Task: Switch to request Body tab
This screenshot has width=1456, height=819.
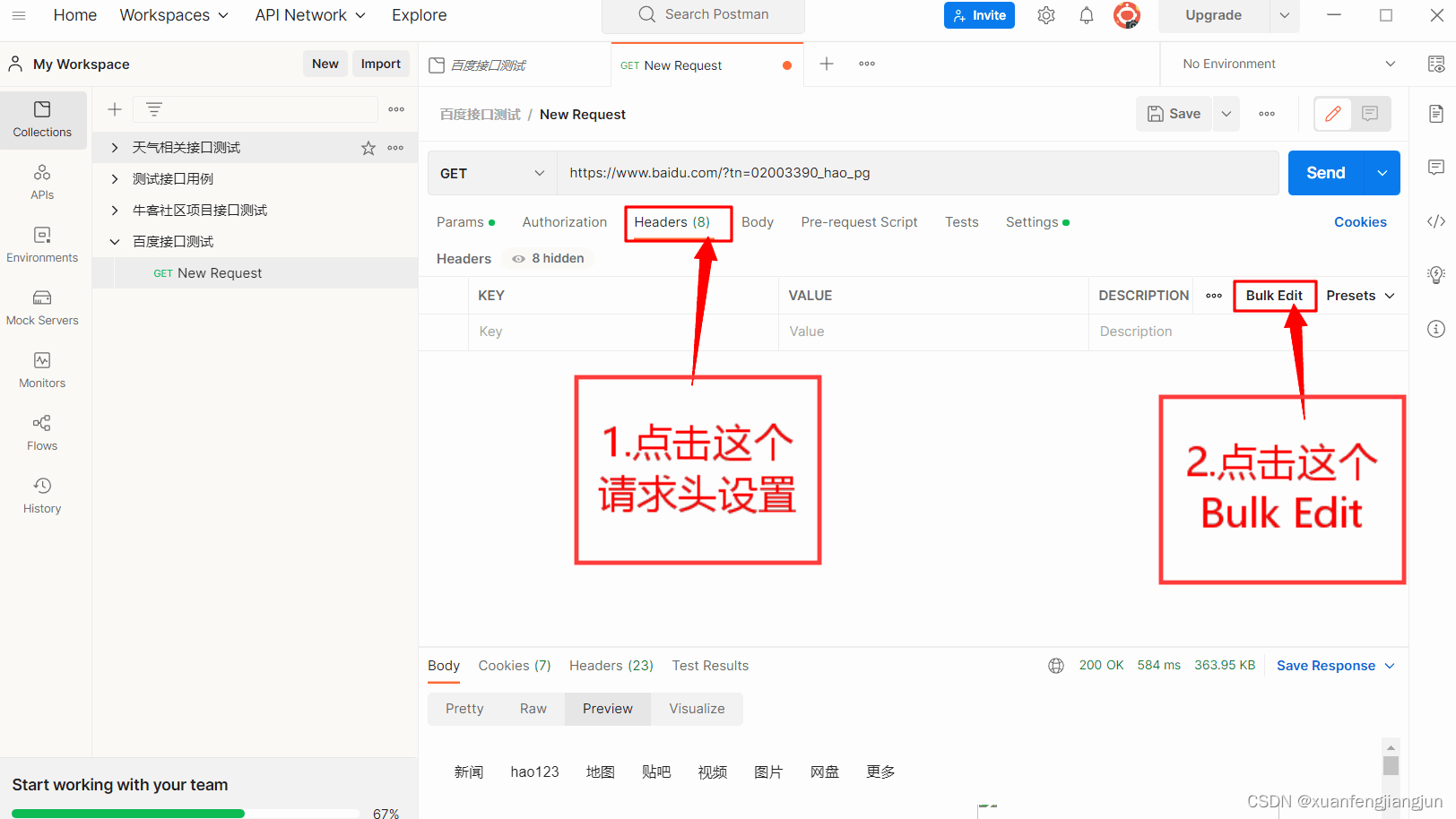Action: pos(758,222)
